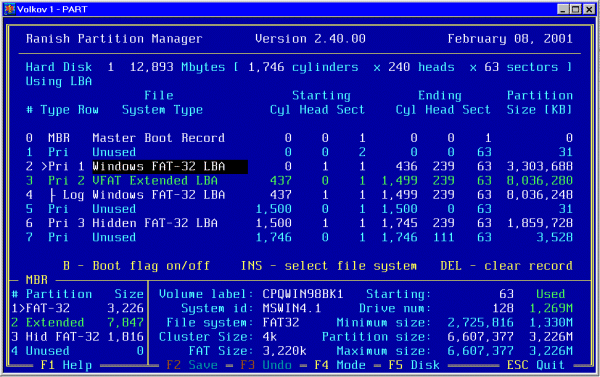Click F2 Save in bottom bar
Viewport: 600px width, 377px height.
(x=192, y=365)
